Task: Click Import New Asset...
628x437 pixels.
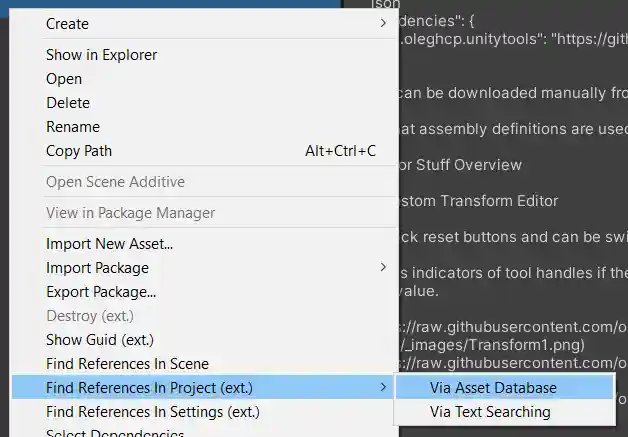Action: pyautogui.click(x=109, y=244)
